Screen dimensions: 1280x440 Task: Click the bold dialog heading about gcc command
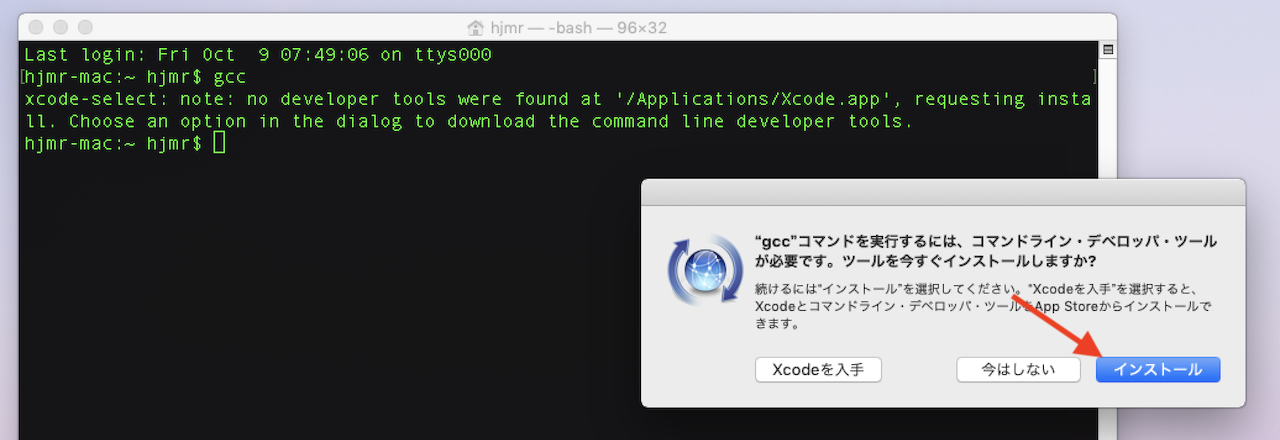(984, 251)
